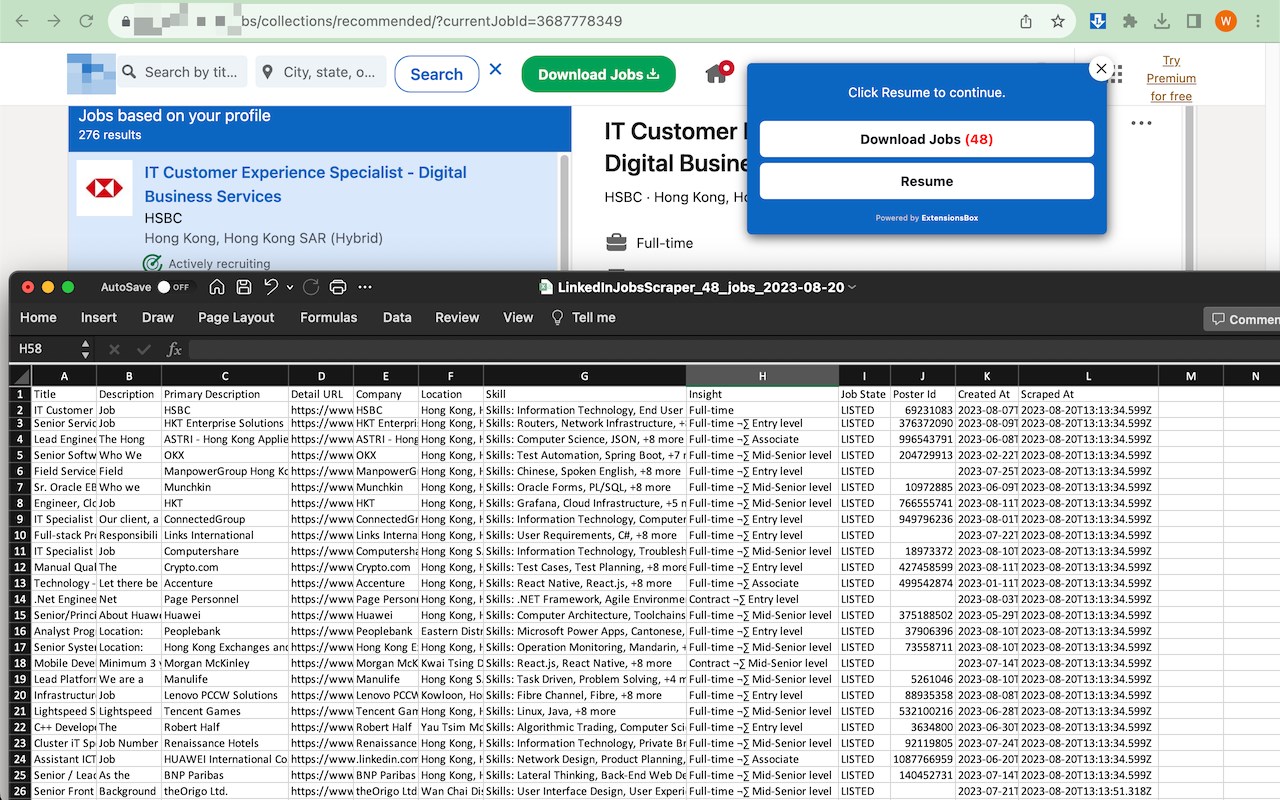
Task: Click the Excel Home icon in title bar
Action: [x=217, y=287]
